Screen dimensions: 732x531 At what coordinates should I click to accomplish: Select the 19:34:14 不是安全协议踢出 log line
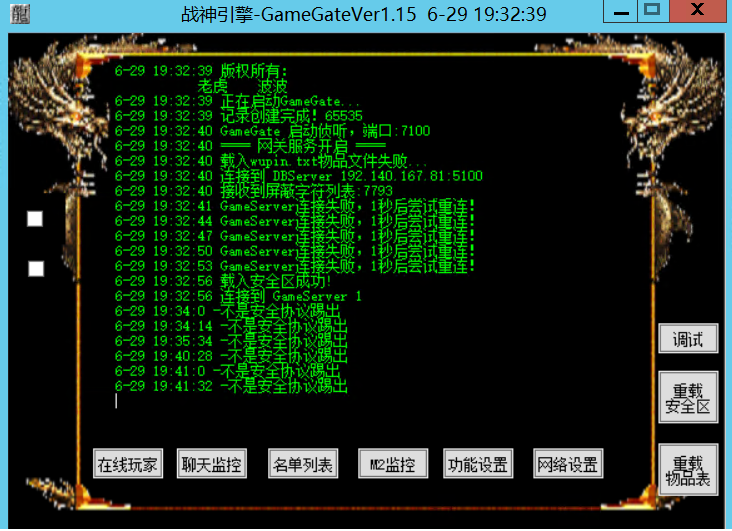[x=231, y=326]
